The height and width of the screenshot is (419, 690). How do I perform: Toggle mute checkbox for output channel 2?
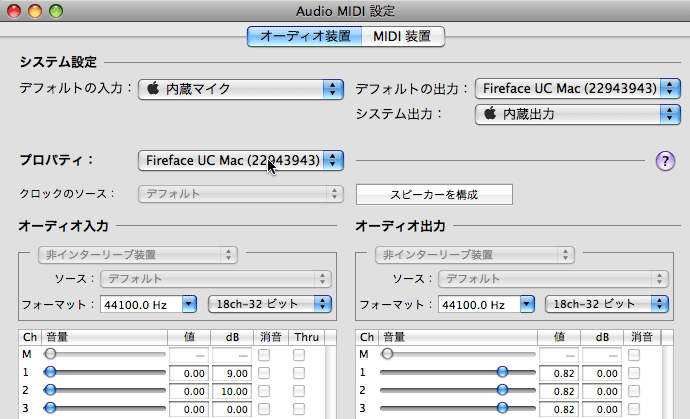click(634, 390)
